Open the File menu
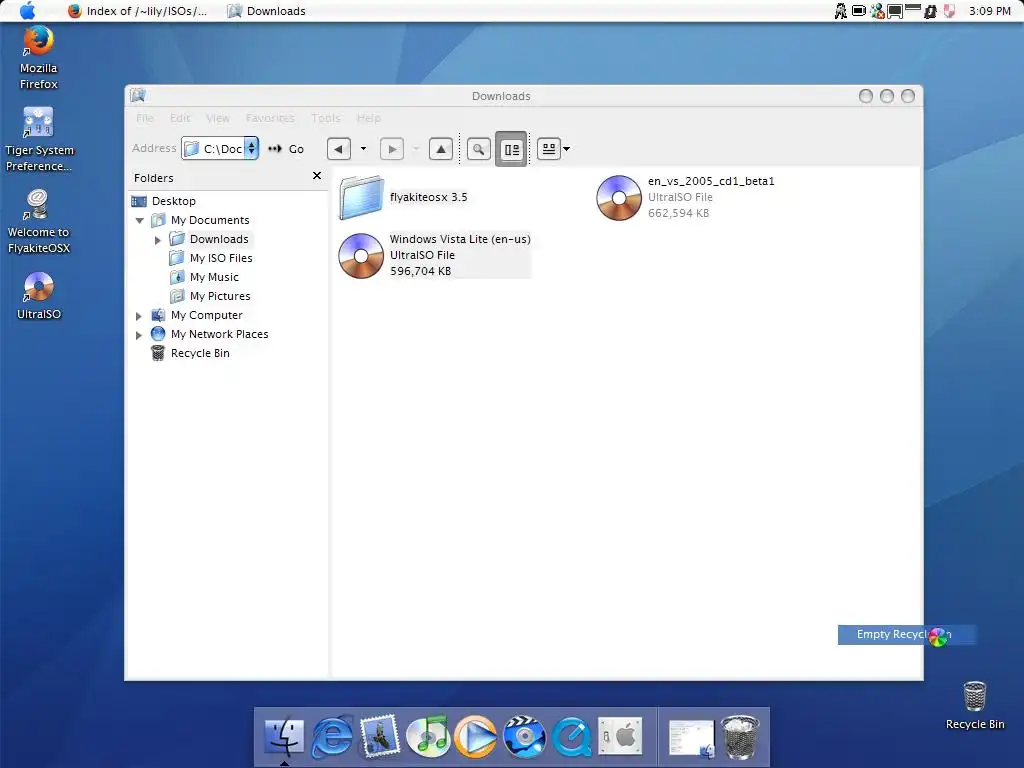The width and height of the screenshot is (1024, 768). pyautogui.click(x=145, y=118)
